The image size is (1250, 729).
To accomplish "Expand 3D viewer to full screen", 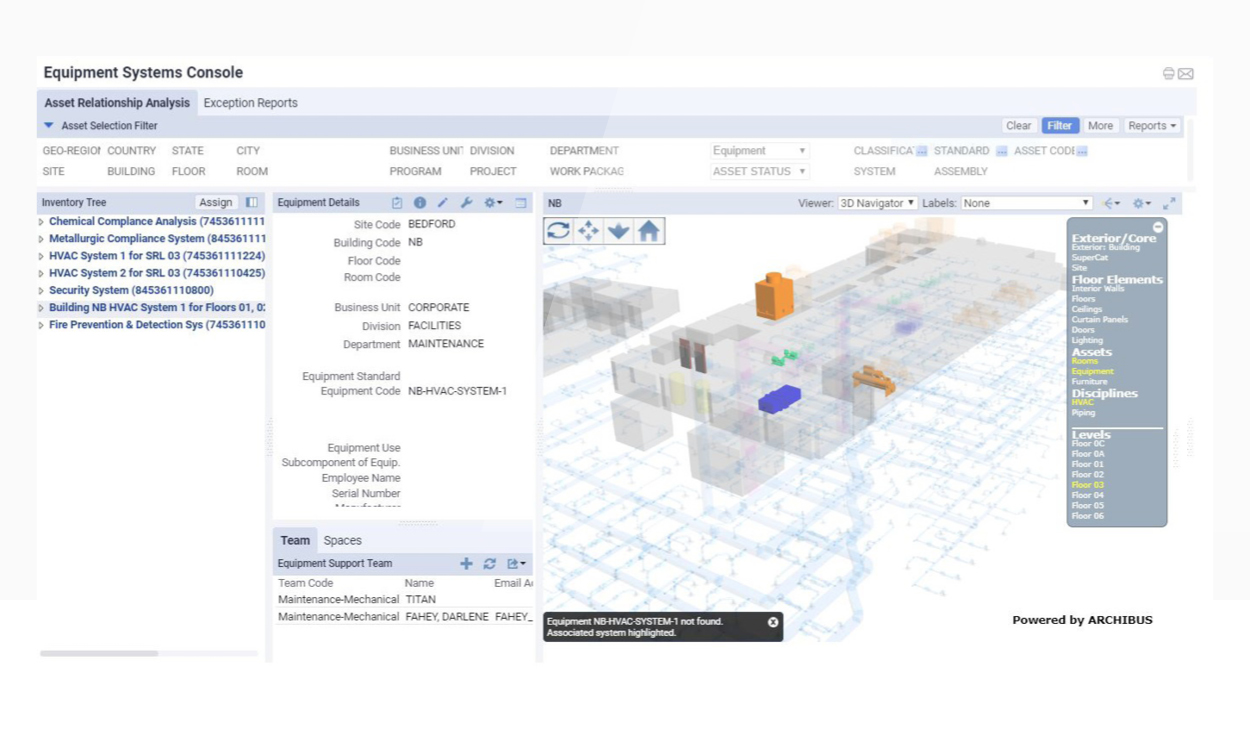I will tap(1169, 203).
